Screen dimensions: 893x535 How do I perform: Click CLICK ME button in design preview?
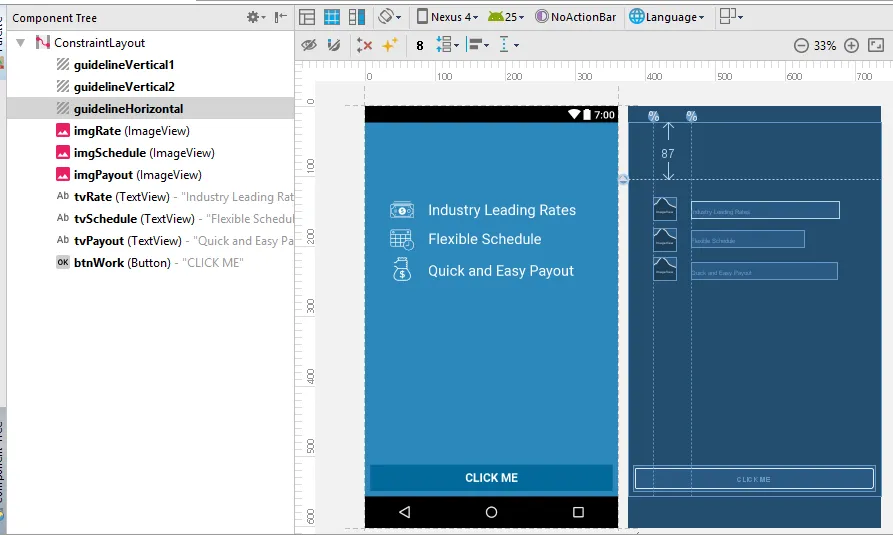point(491,478)
